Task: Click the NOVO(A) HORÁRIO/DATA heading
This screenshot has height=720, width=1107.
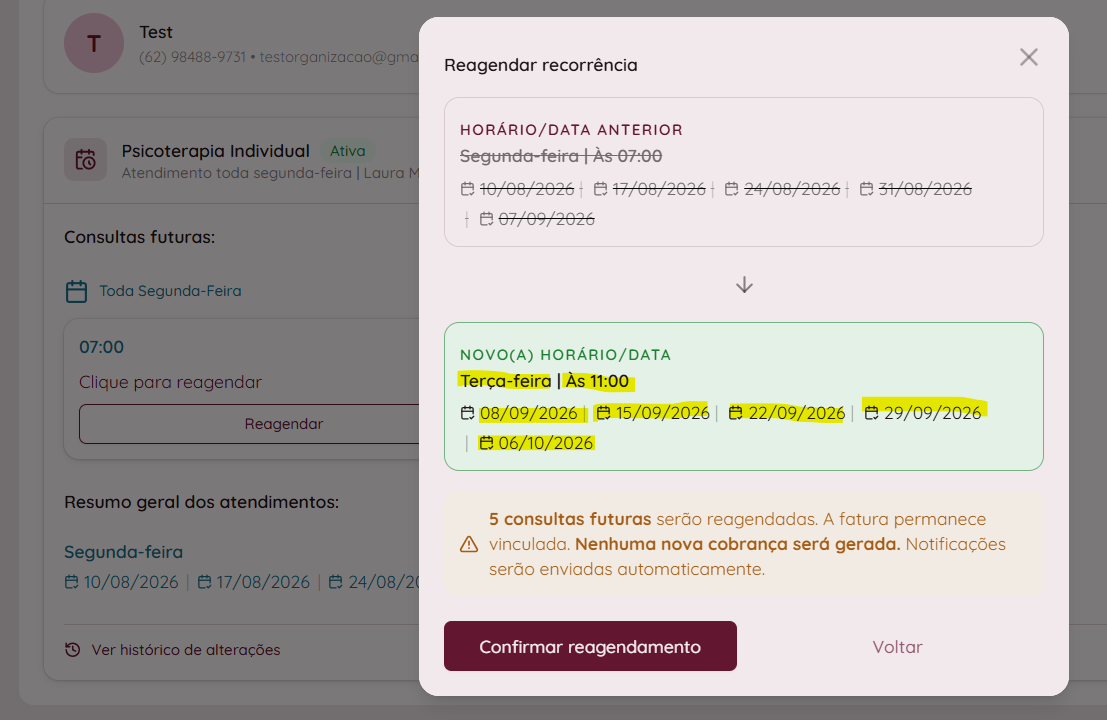Action: (x=566, y=355)
